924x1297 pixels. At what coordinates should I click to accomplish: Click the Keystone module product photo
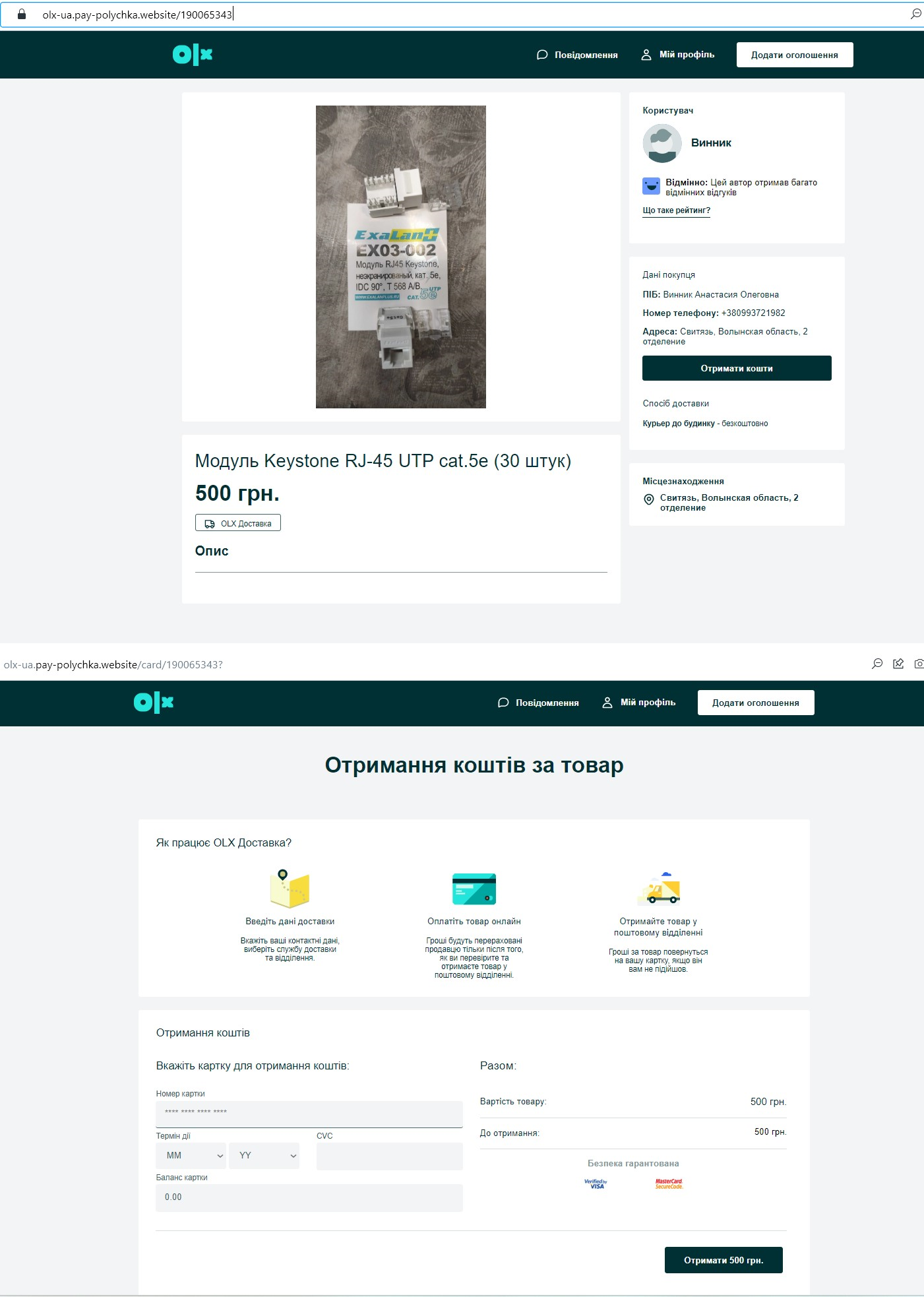click(x=400, y=257)
